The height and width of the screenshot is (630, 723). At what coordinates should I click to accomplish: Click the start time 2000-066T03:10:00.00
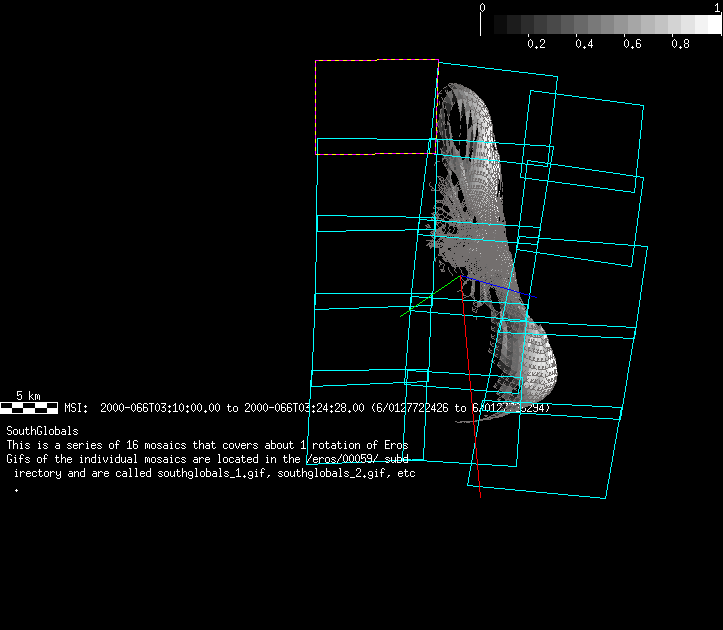click(160, 408)
